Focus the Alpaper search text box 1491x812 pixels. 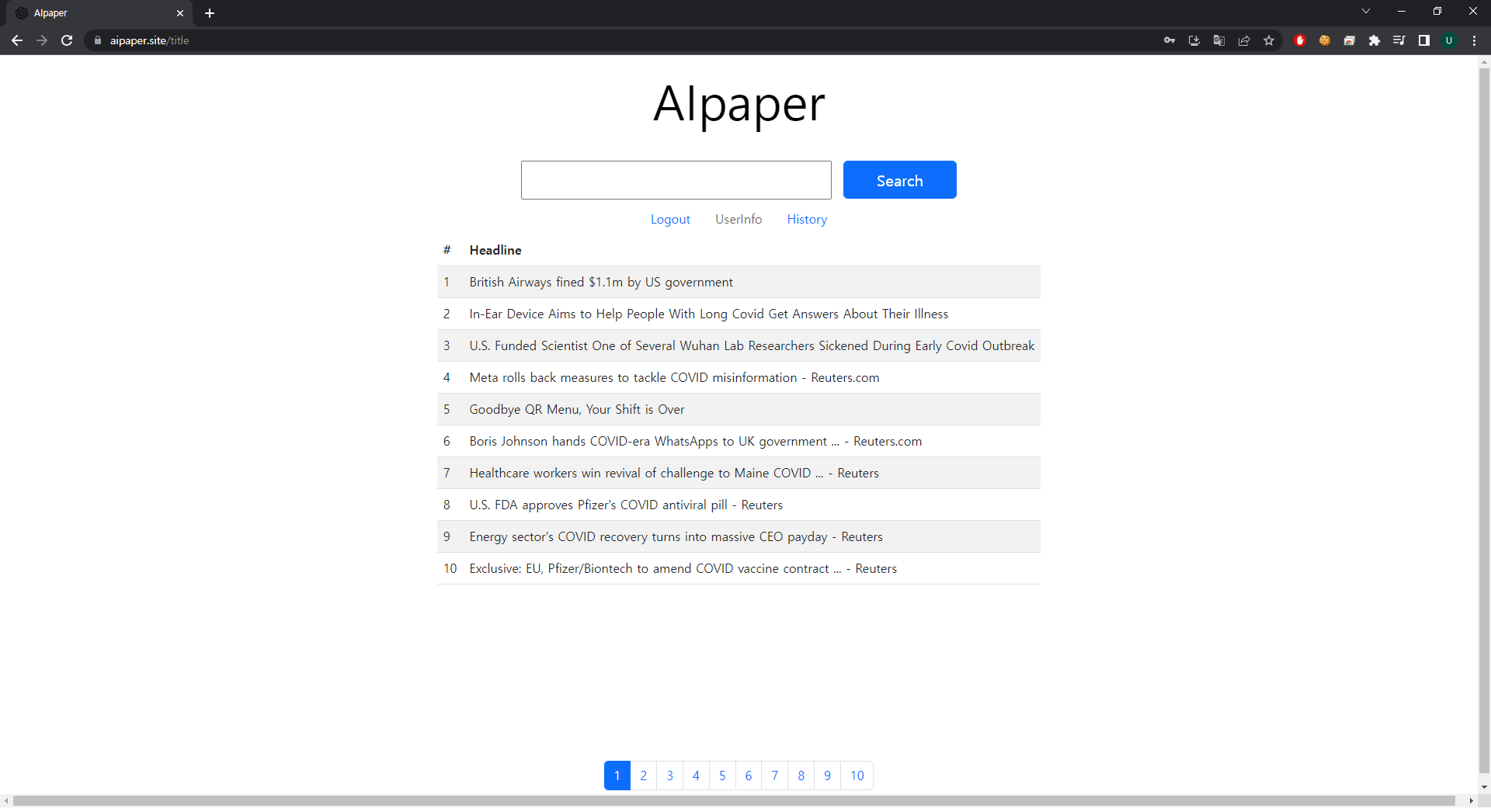coord(676,180)
